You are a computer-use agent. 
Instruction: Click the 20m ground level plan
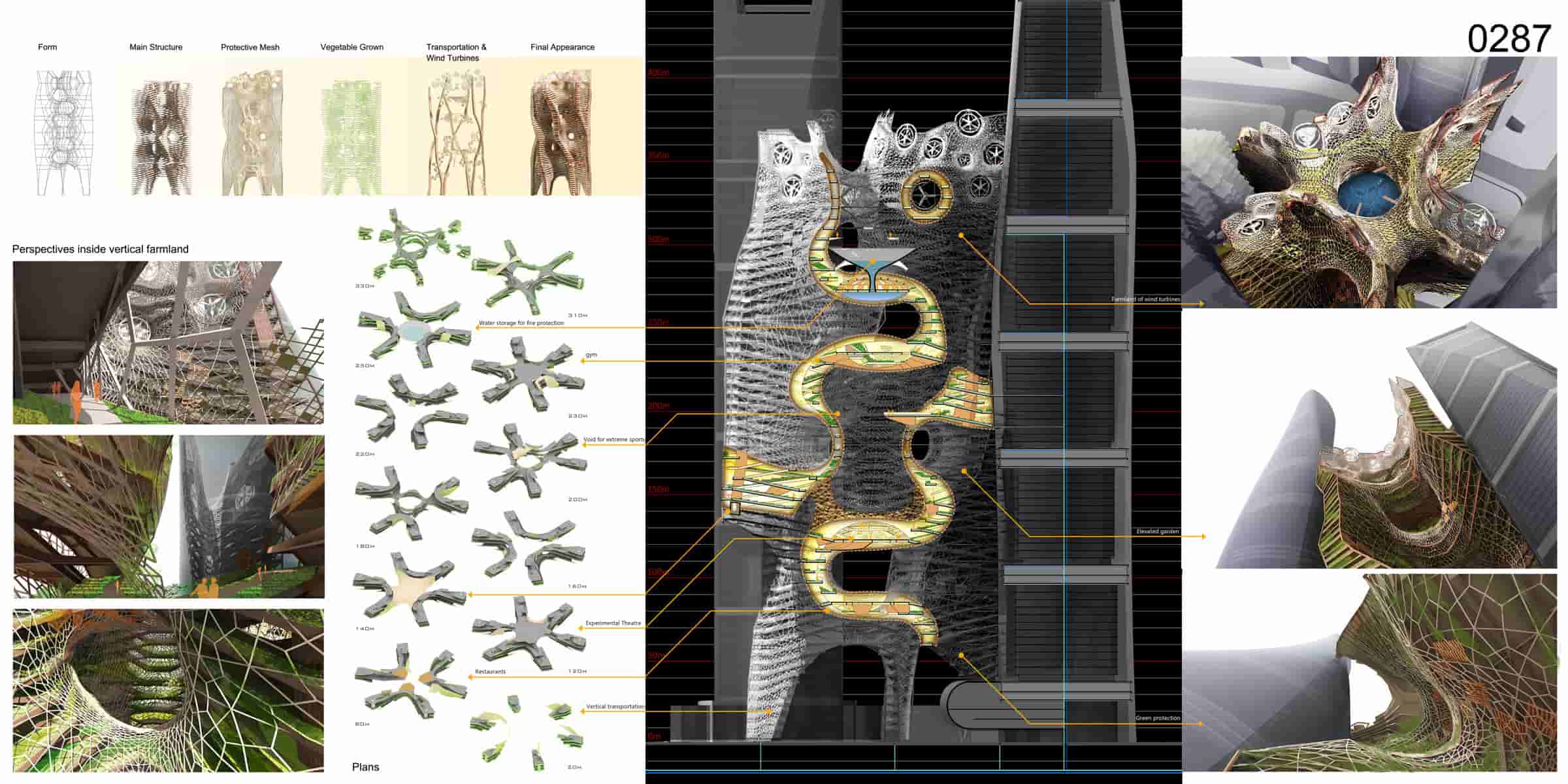click(x=528, y=732)
